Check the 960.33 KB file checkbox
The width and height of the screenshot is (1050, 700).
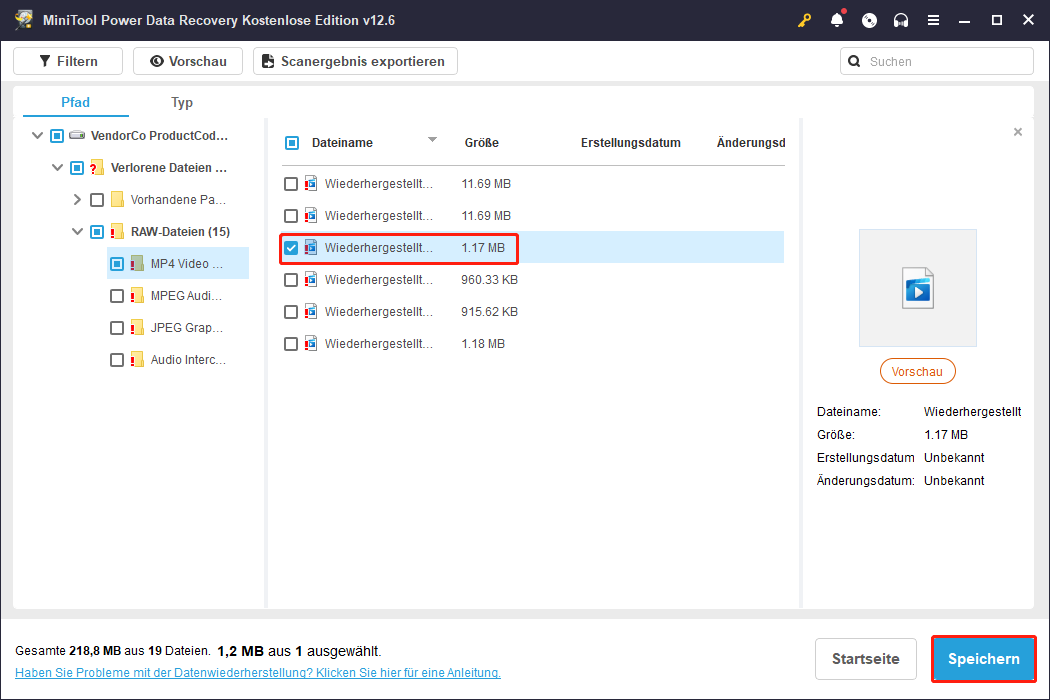291,280
